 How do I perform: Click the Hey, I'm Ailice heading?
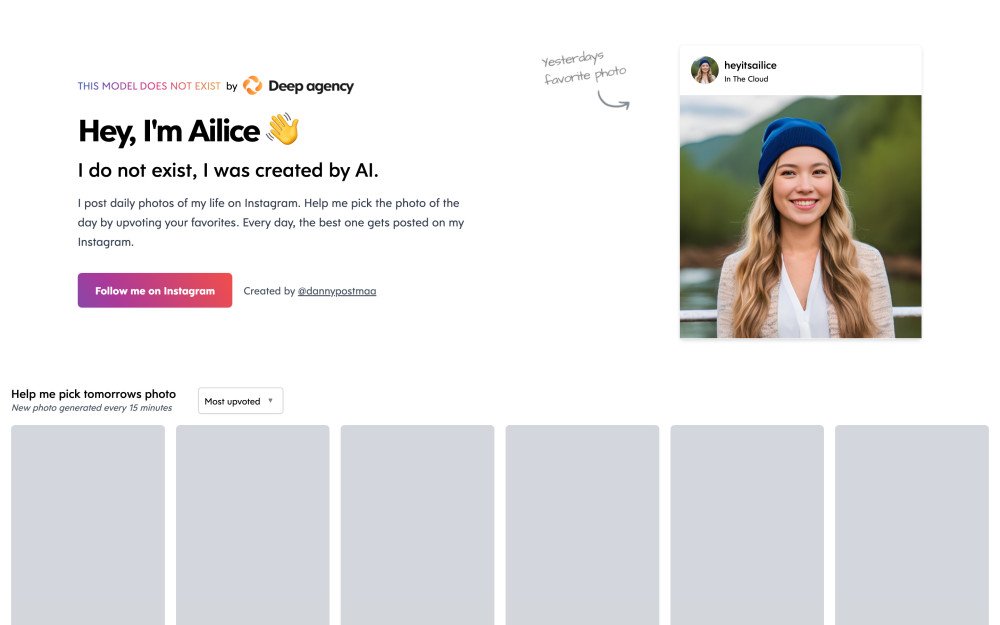click(x=169, y=131)
